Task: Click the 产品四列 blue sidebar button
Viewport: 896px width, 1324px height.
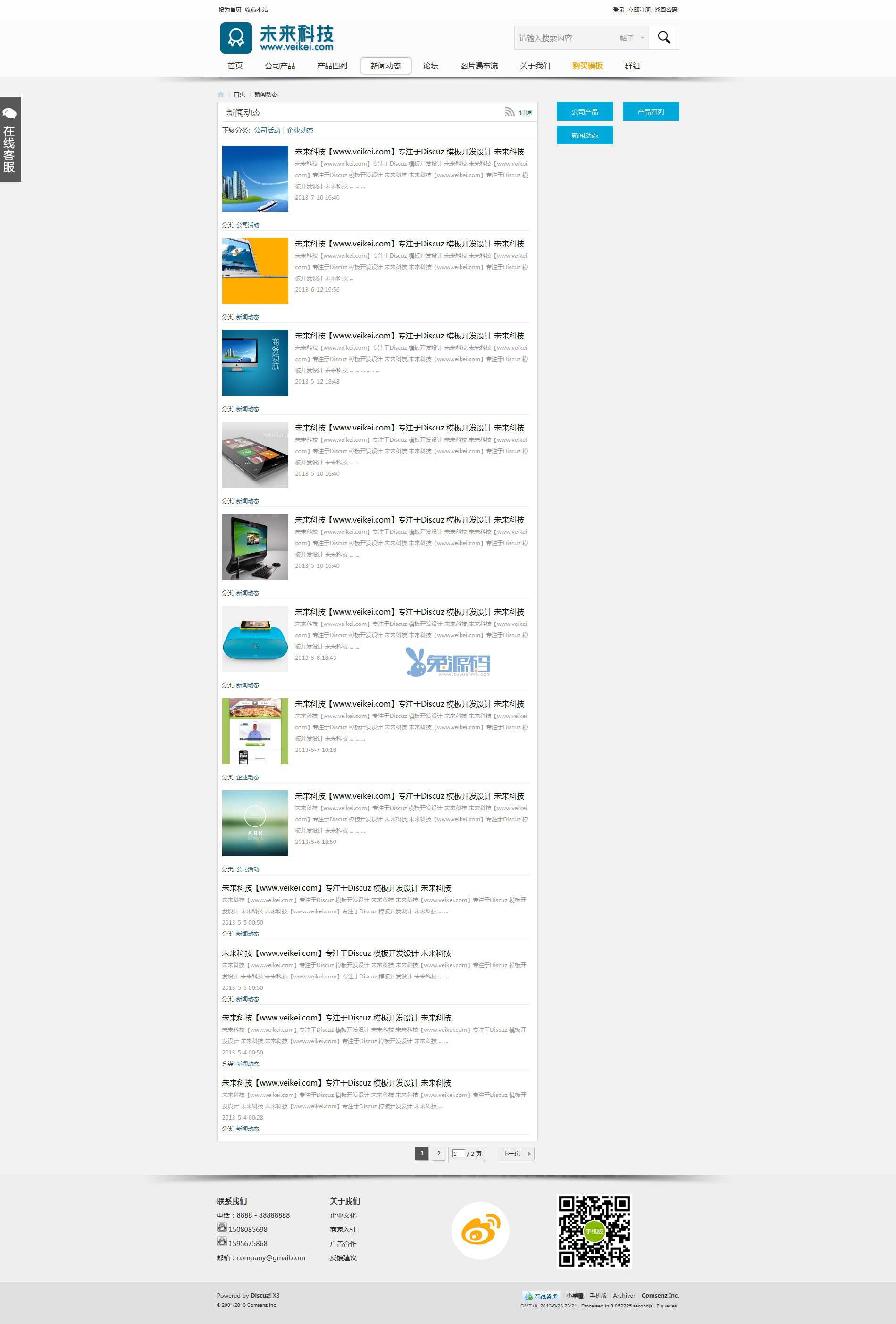Action: 651,112
